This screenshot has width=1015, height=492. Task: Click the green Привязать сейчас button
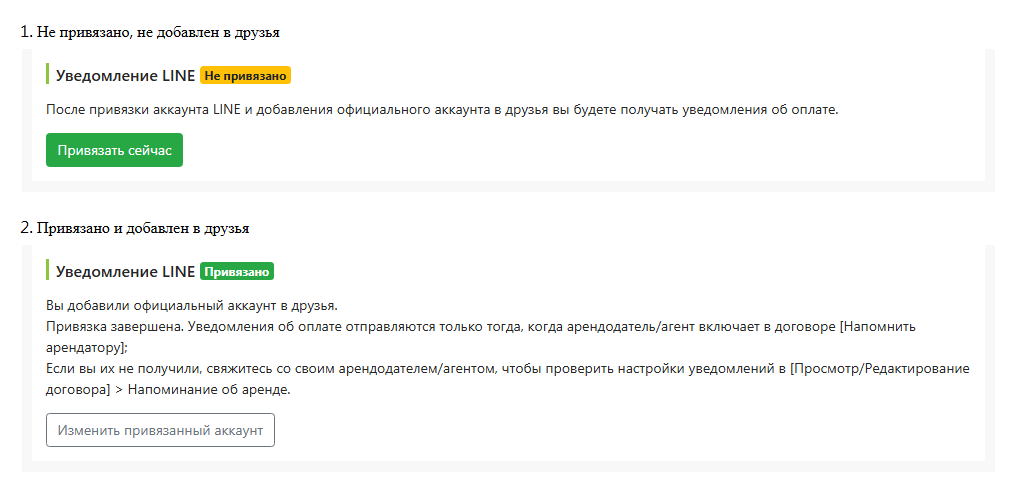(x=115, y=150)
